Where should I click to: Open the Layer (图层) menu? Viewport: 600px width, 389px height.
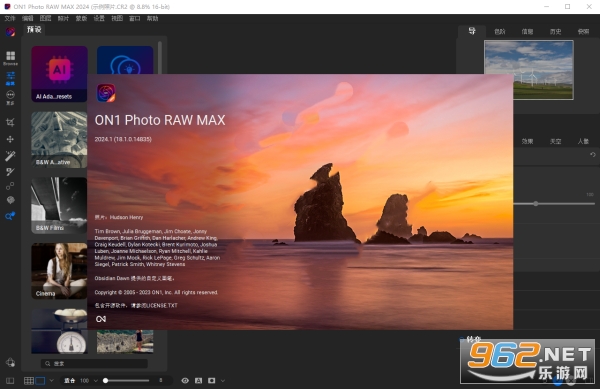pyautogui.click(x=45, y=18)
